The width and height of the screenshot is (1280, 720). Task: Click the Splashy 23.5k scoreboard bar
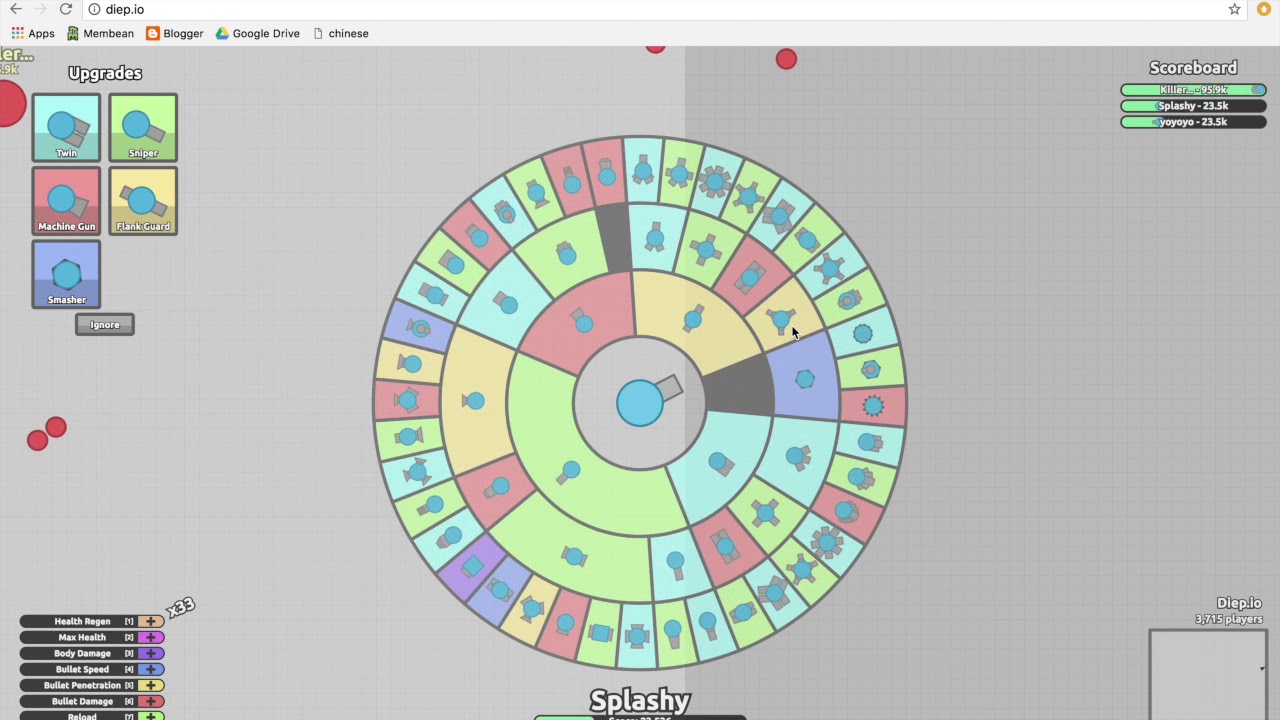(x=1193, y=106)
